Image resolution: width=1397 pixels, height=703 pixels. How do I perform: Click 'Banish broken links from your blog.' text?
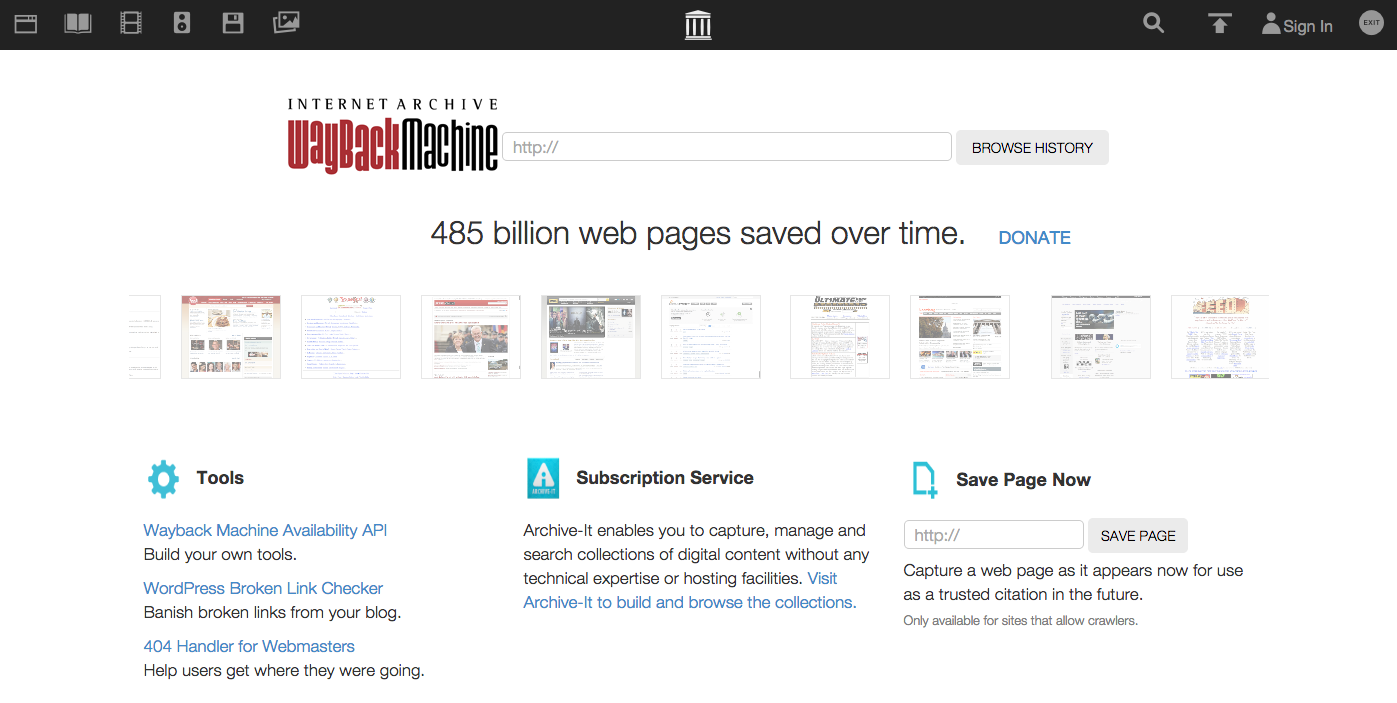pos(272,612)
